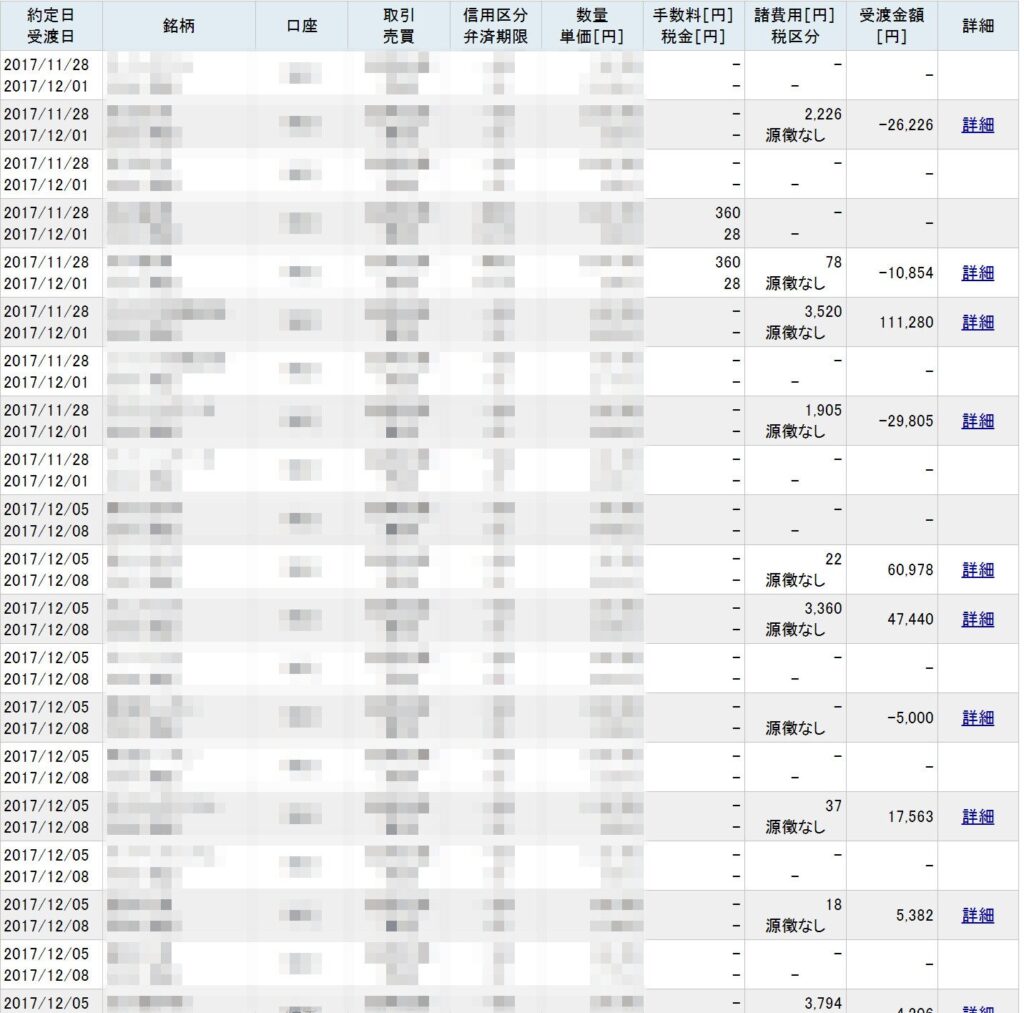This screenshot has width=1024, height=1013.
Task: Select the 手数料[円] 税金[円] column header
Action: (695, 26)
